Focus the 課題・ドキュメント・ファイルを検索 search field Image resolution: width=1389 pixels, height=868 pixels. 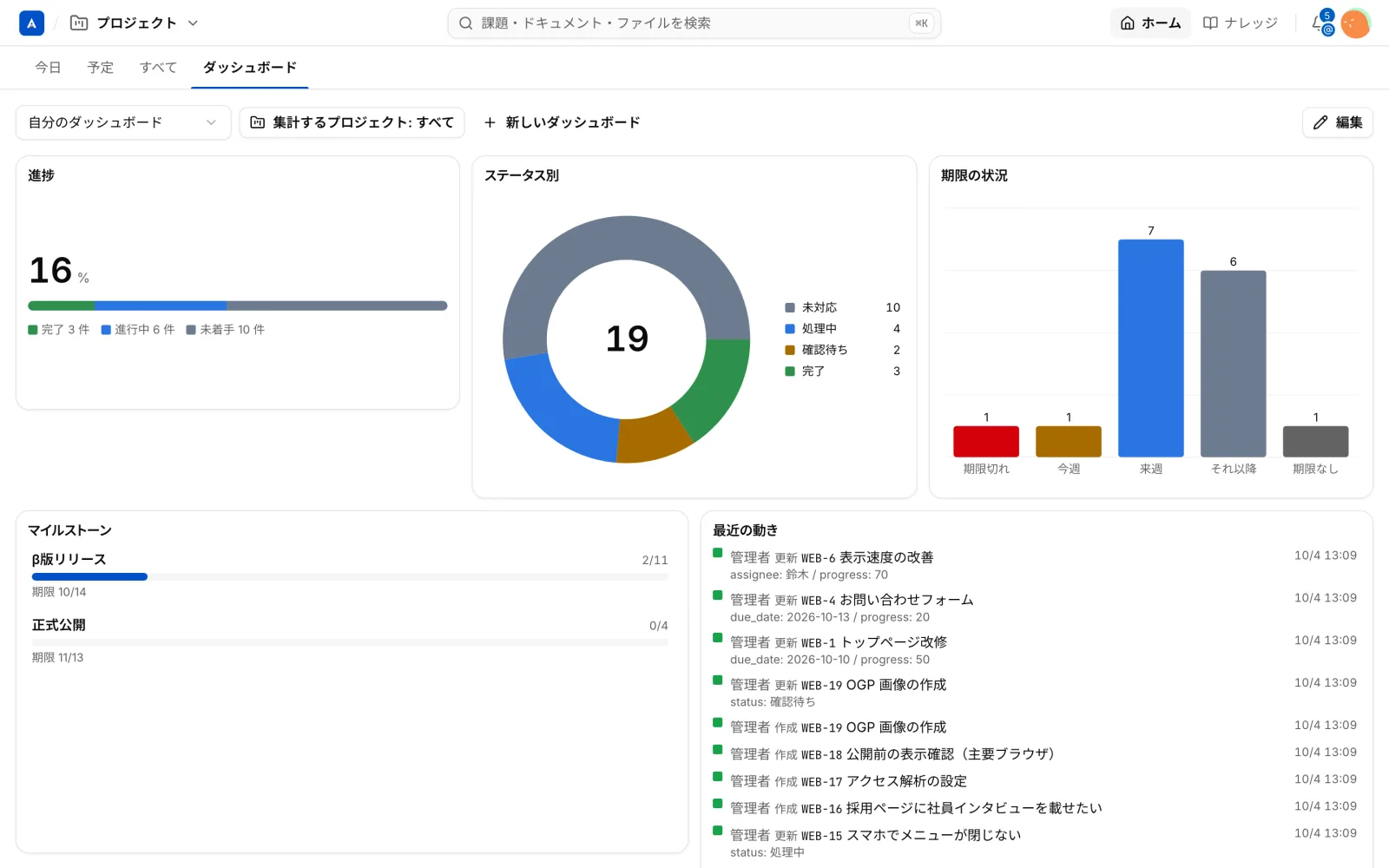694,23
